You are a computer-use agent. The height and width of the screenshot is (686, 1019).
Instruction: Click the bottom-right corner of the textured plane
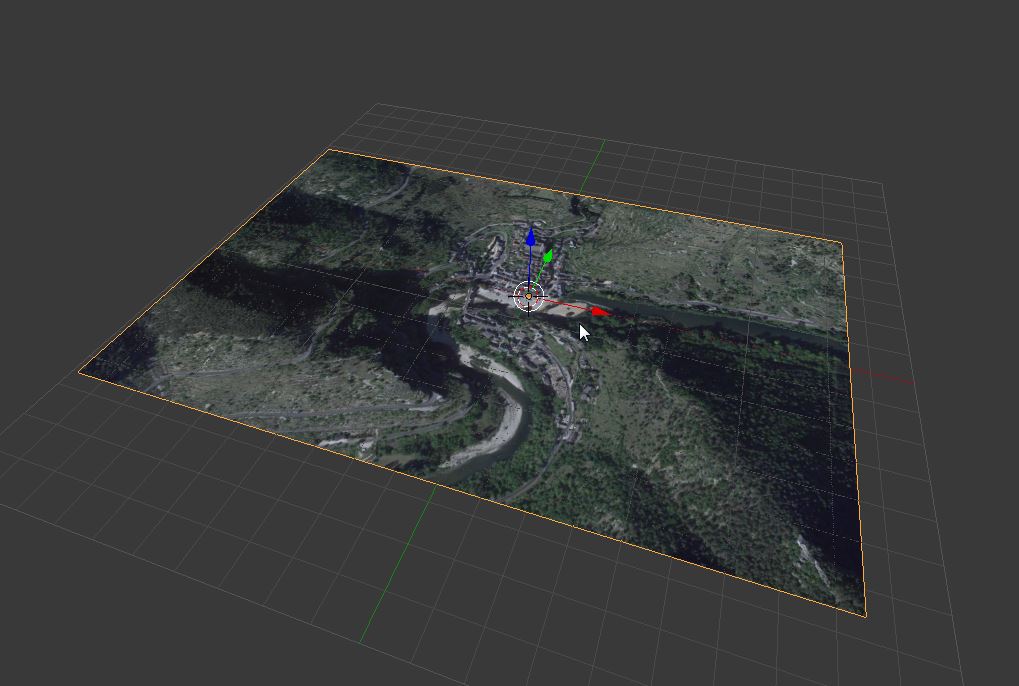point(864,613)
